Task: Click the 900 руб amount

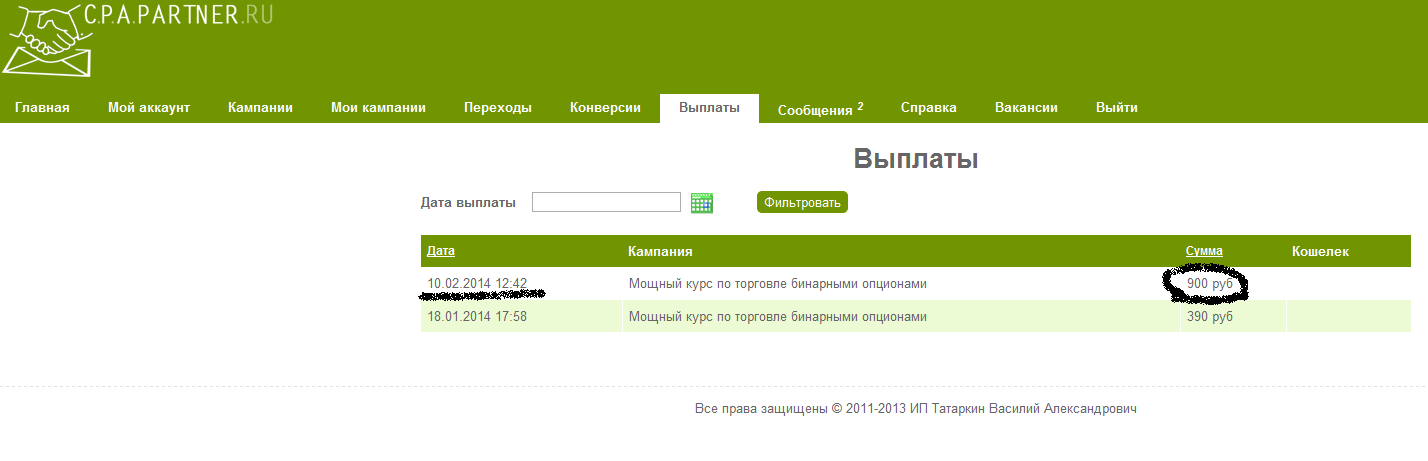Action: click(1210, 284)
